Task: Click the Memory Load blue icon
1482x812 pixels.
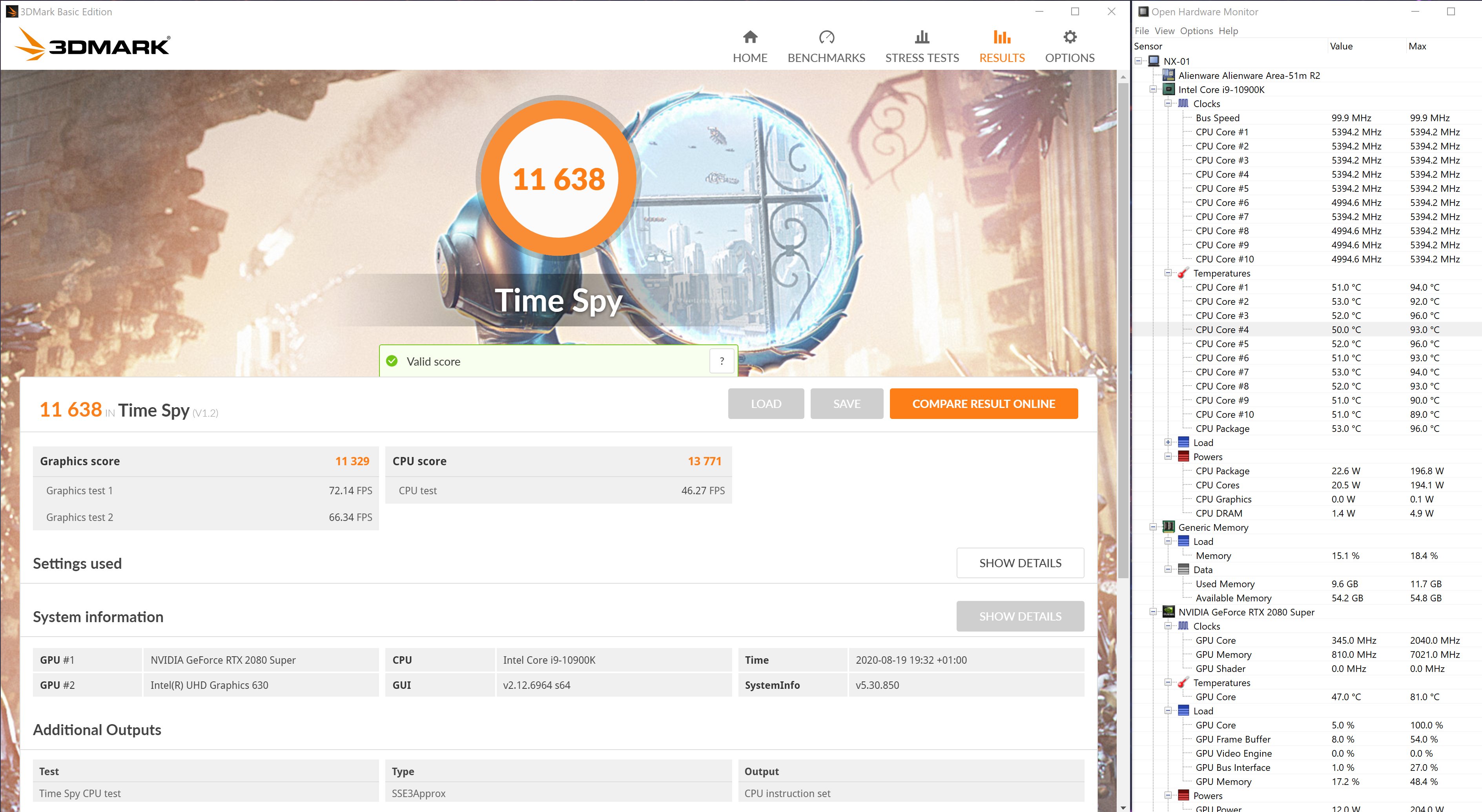Action: coord(1183,541)
